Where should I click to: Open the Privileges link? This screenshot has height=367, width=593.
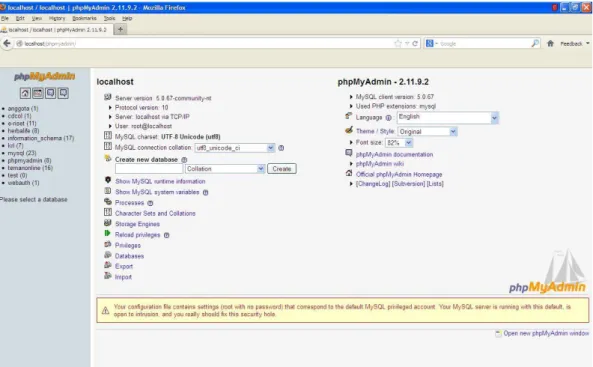click(128, 246)
